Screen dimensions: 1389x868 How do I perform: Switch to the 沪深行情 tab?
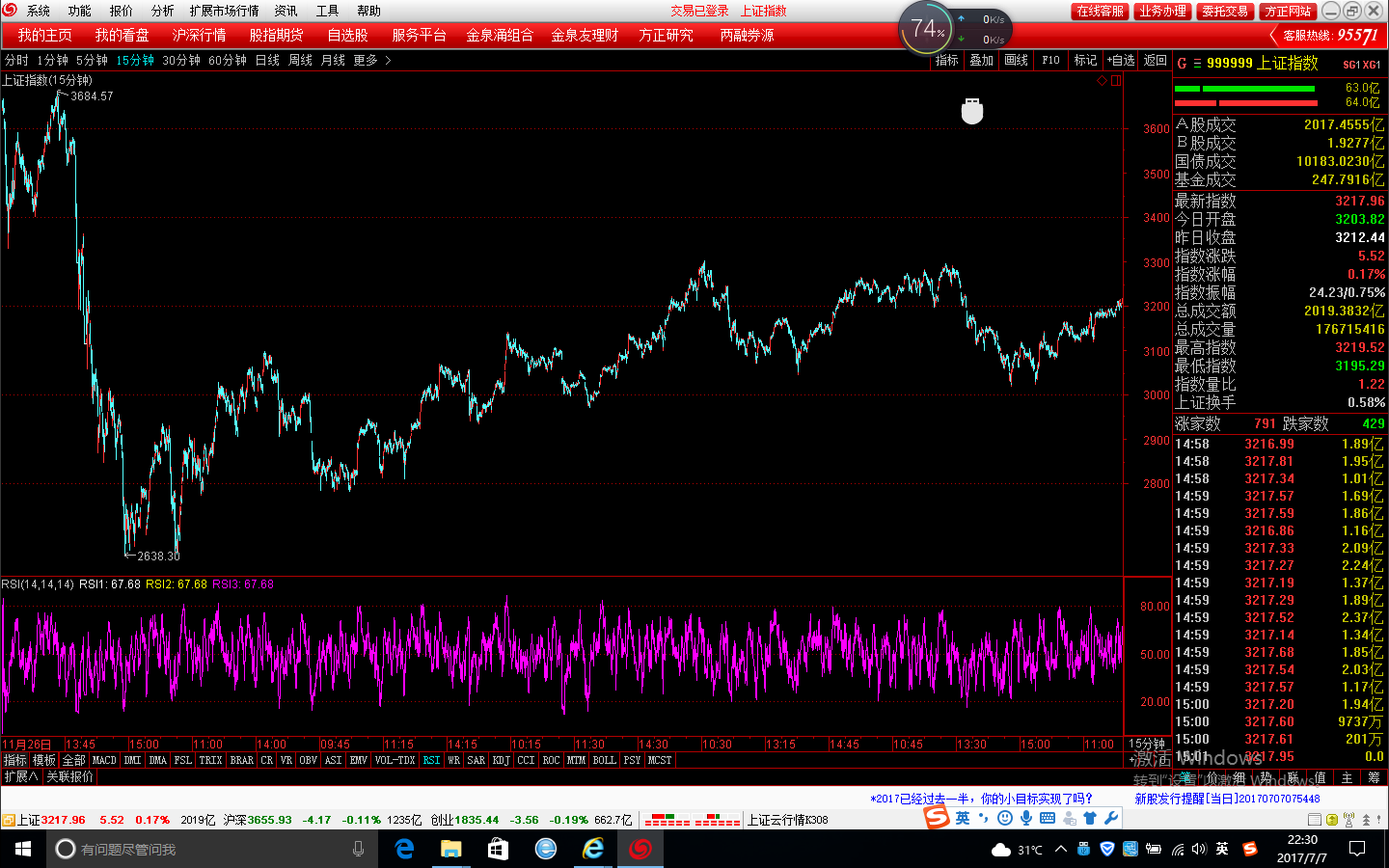[x=199, y=35]
